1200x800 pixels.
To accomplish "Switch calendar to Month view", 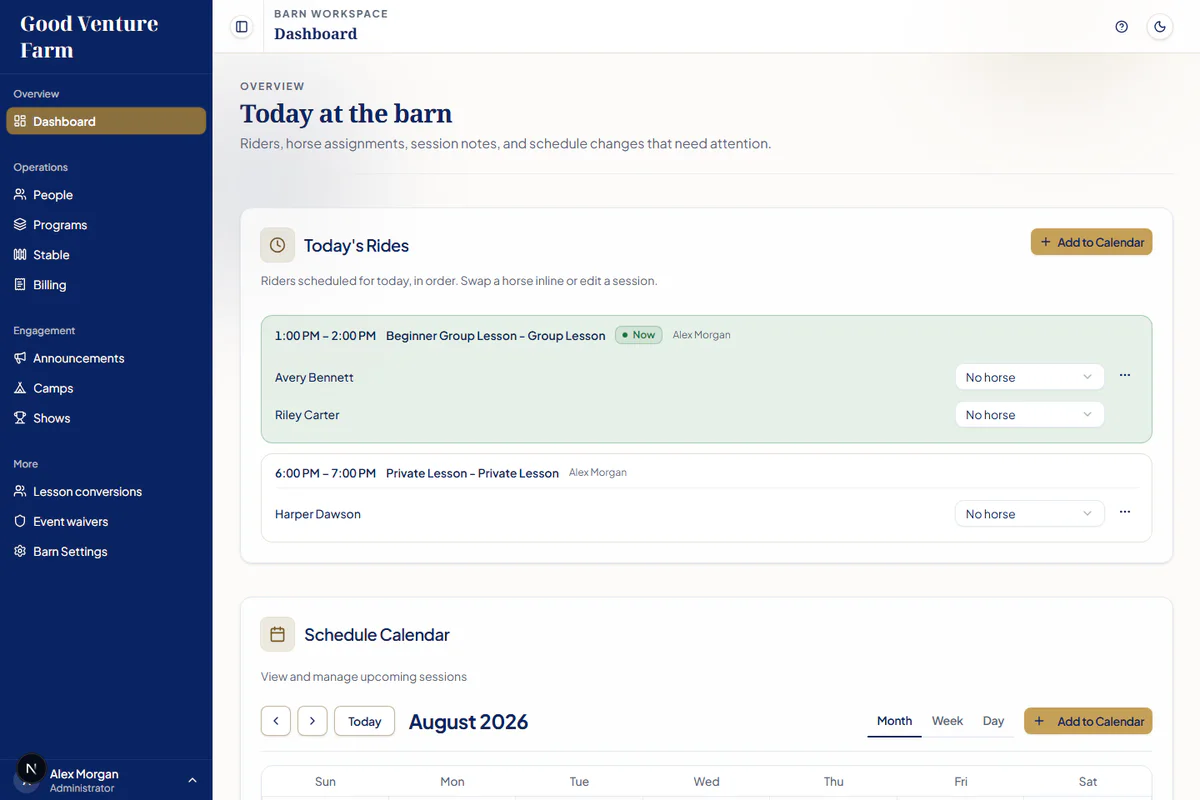I will click(x=894, y=721).
